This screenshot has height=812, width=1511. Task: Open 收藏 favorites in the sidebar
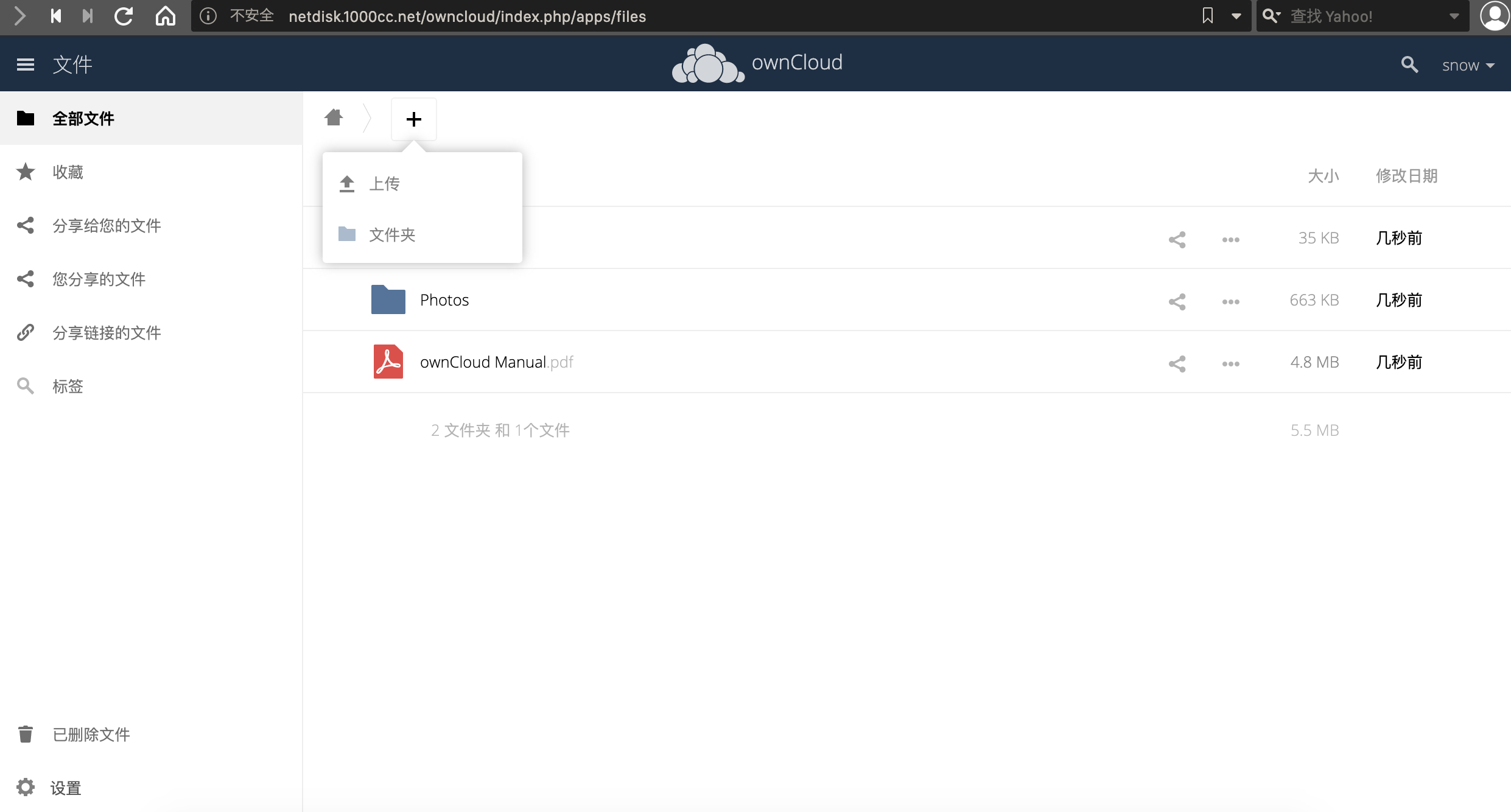(x=151, y=172)
